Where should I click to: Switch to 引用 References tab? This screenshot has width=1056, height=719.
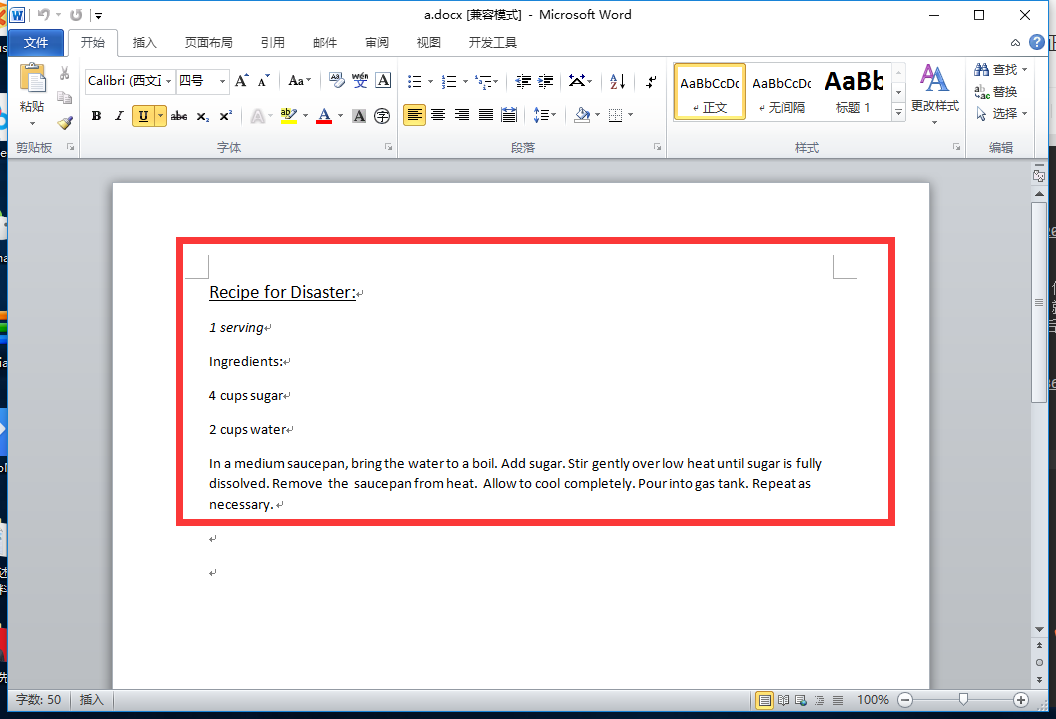pyautogui.click(x=272, y=43)
